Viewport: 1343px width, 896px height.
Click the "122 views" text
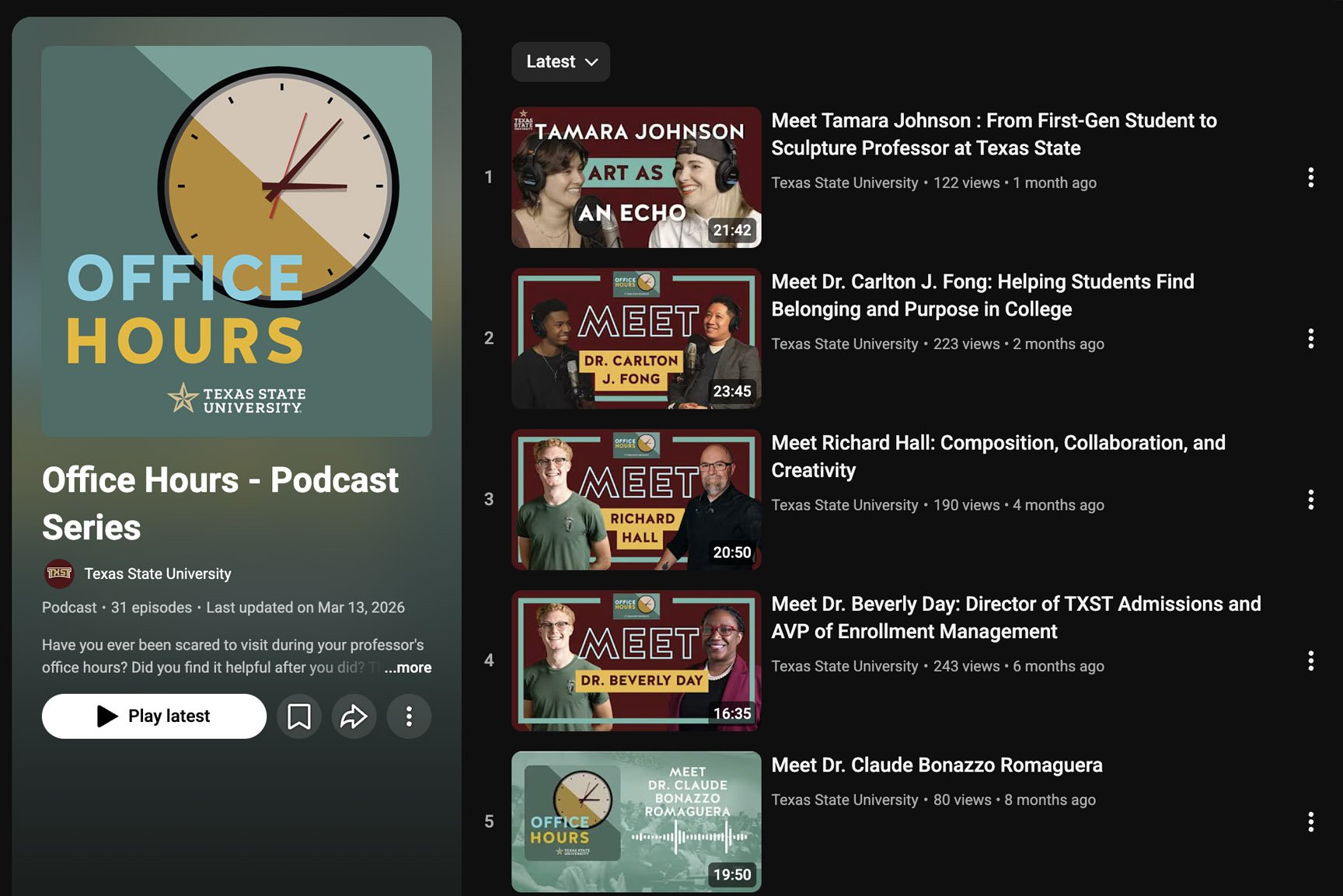pos(966,183)
